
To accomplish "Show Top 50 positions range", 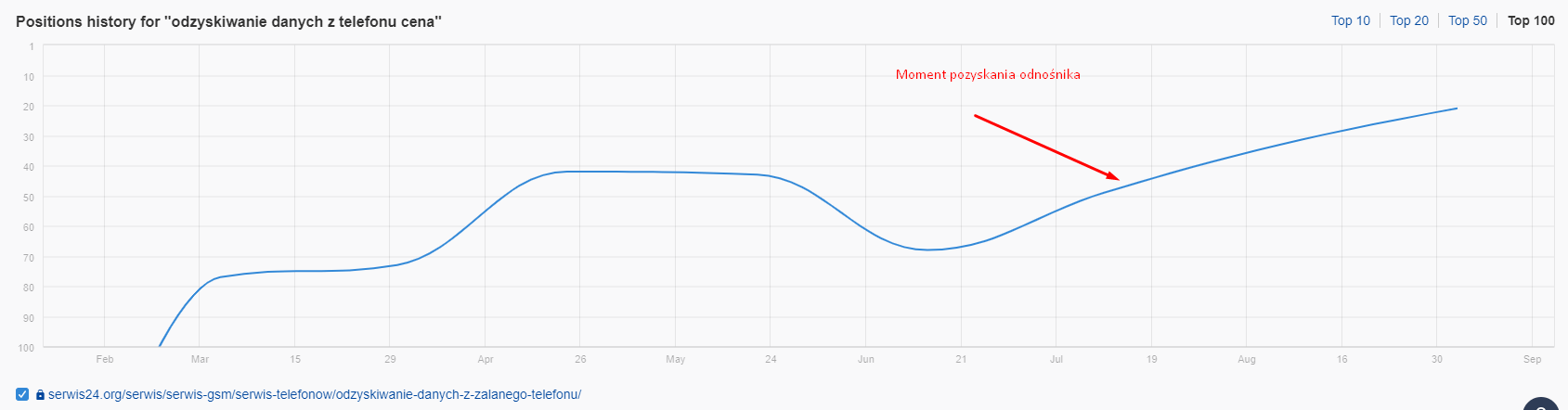I will 1467,20.
